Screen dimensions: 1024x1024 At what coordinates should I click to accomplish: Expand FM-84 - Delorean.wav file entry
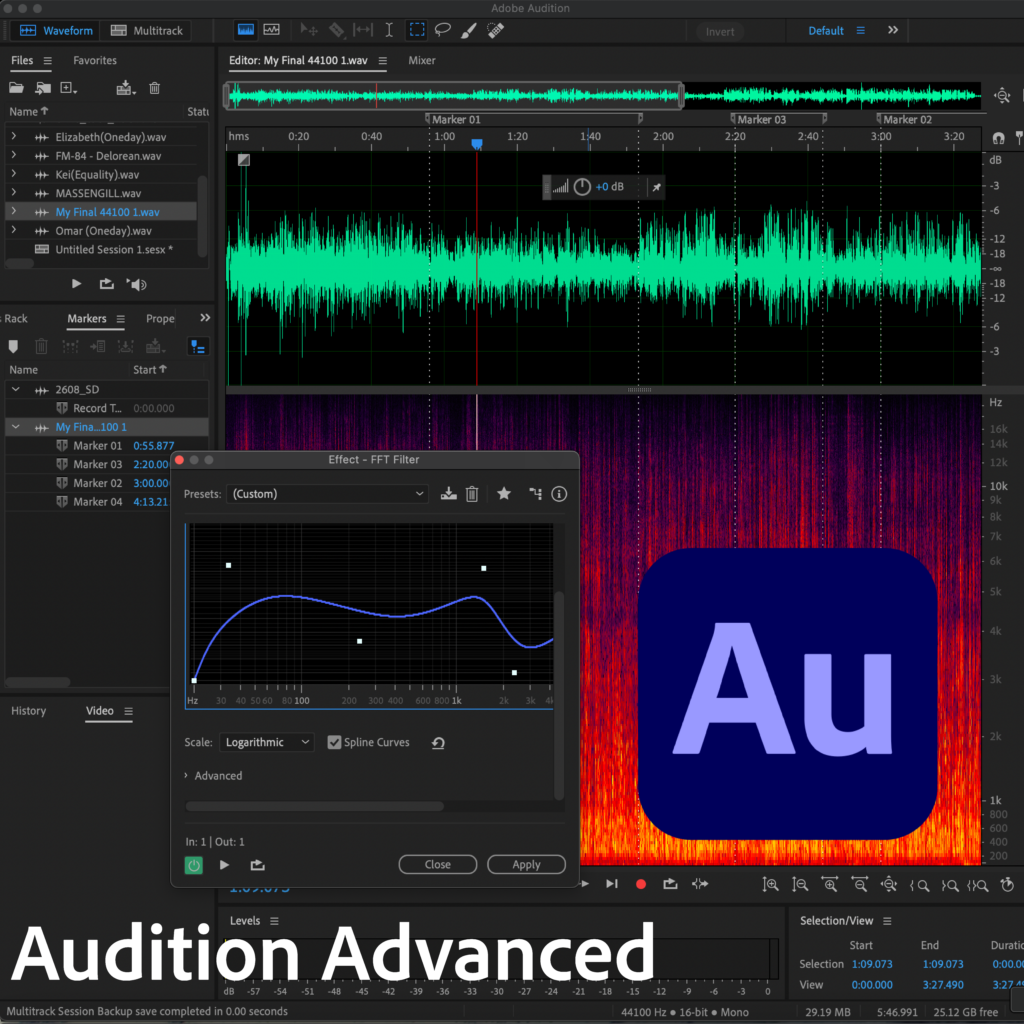[14, 155]
